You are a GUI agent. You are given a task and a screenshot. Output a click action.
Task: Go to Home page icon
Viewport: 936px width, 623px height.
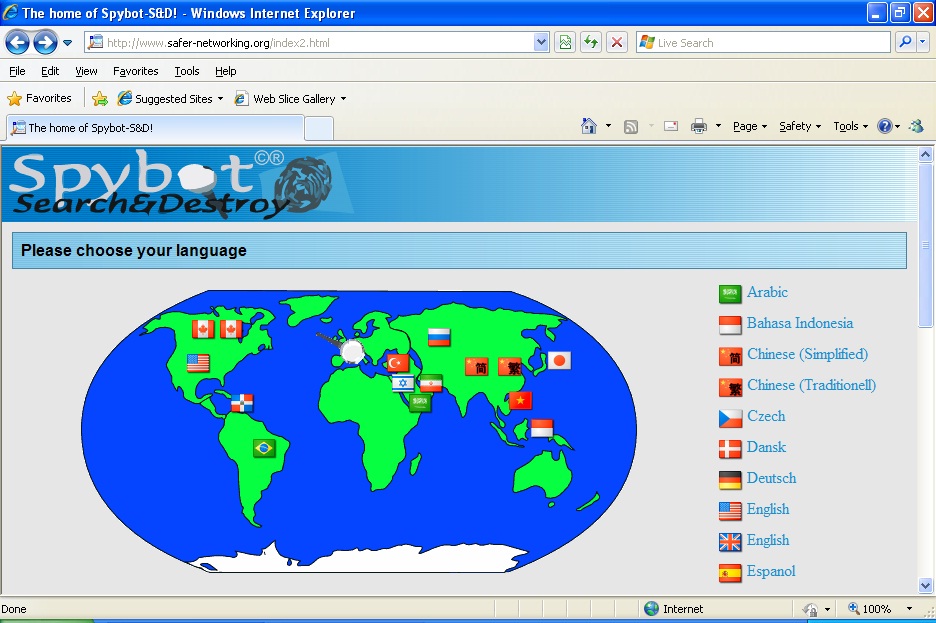click(589, 126)
